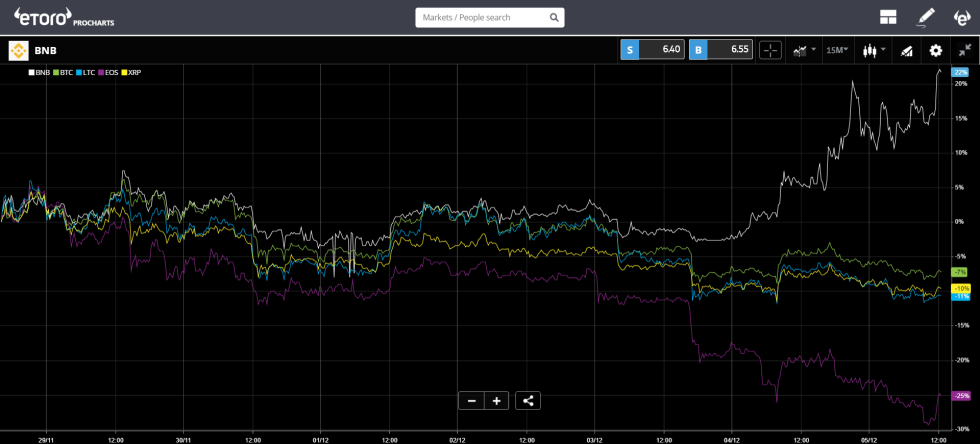Click the BNB coin logo icon
The width and height of the screenshot is (980, 444).
18,50
